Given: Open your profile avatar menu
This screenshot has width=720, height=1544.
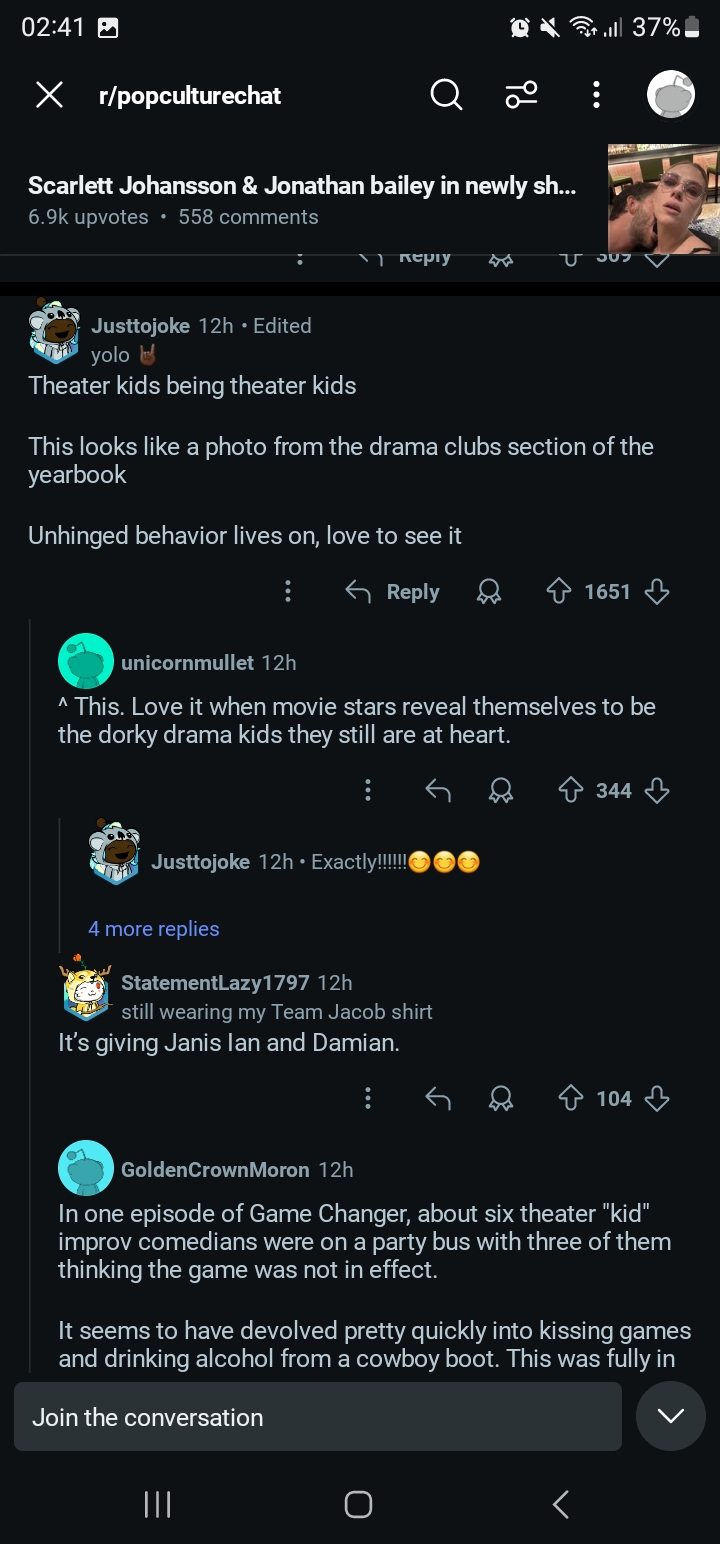Looking at the screenshot, I should point(671,96).
